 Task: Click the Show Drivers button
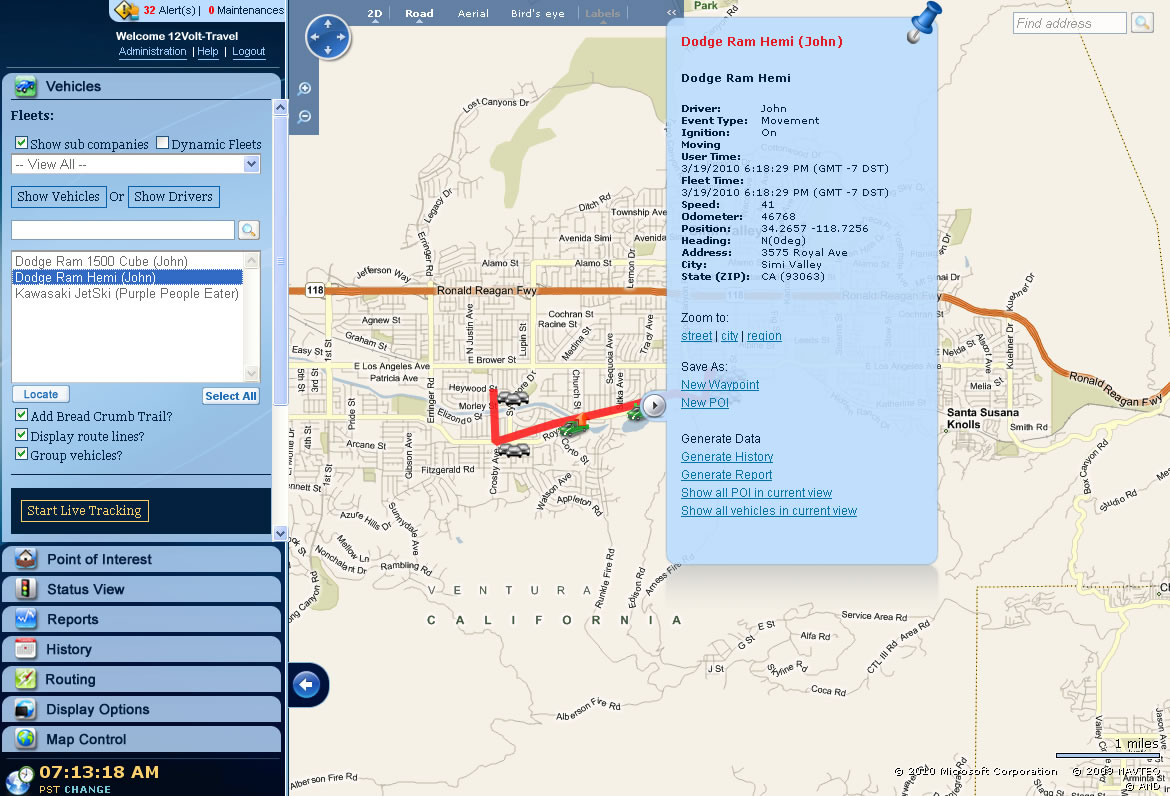click(173, 196)
